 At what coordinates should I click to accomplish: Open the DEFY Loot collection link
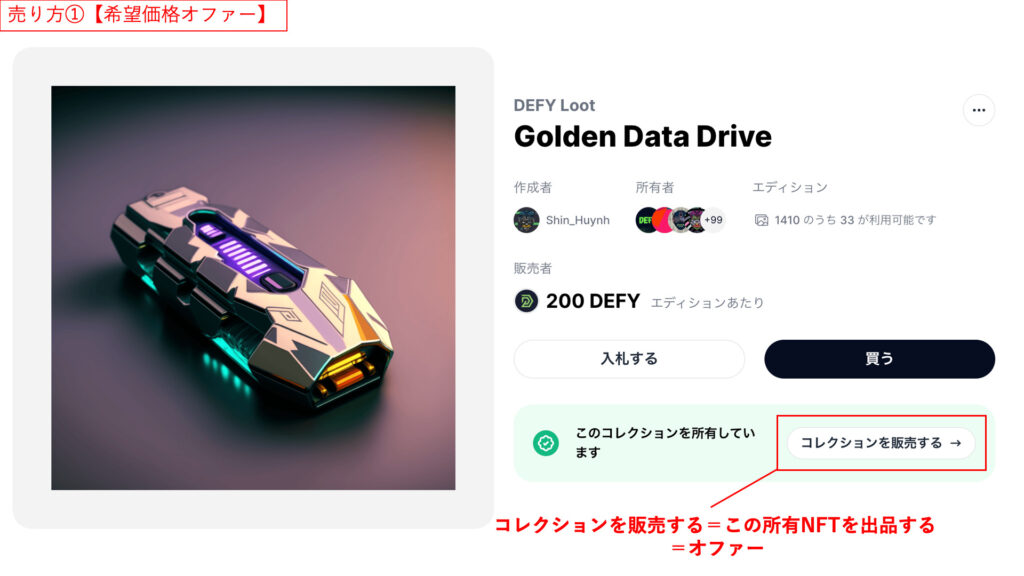coord(554,105)
